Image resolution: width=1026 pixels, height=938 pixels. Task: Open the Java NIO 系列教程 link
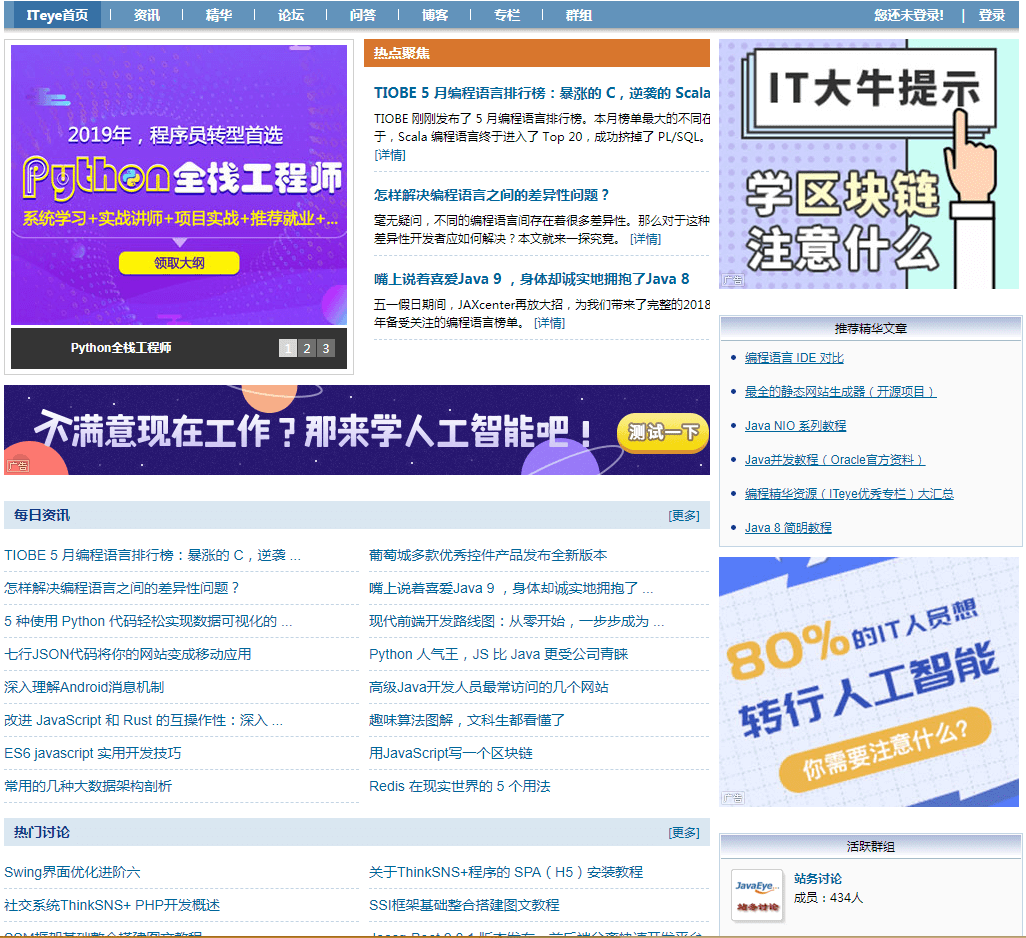pyautogui.click(x=795, y=426)
